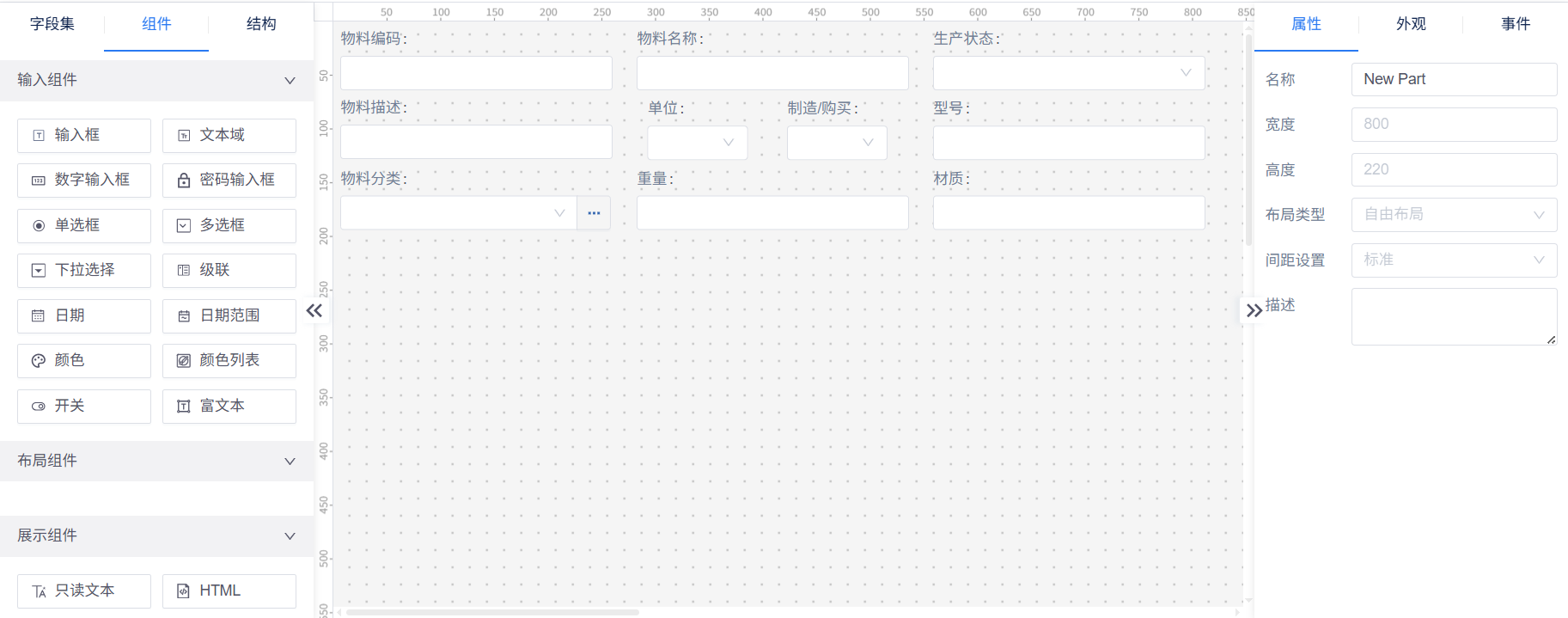The height and width of the screenshot is (618, 1568).
Task: Switch to the 组件 tab
Action: (156, 24)
